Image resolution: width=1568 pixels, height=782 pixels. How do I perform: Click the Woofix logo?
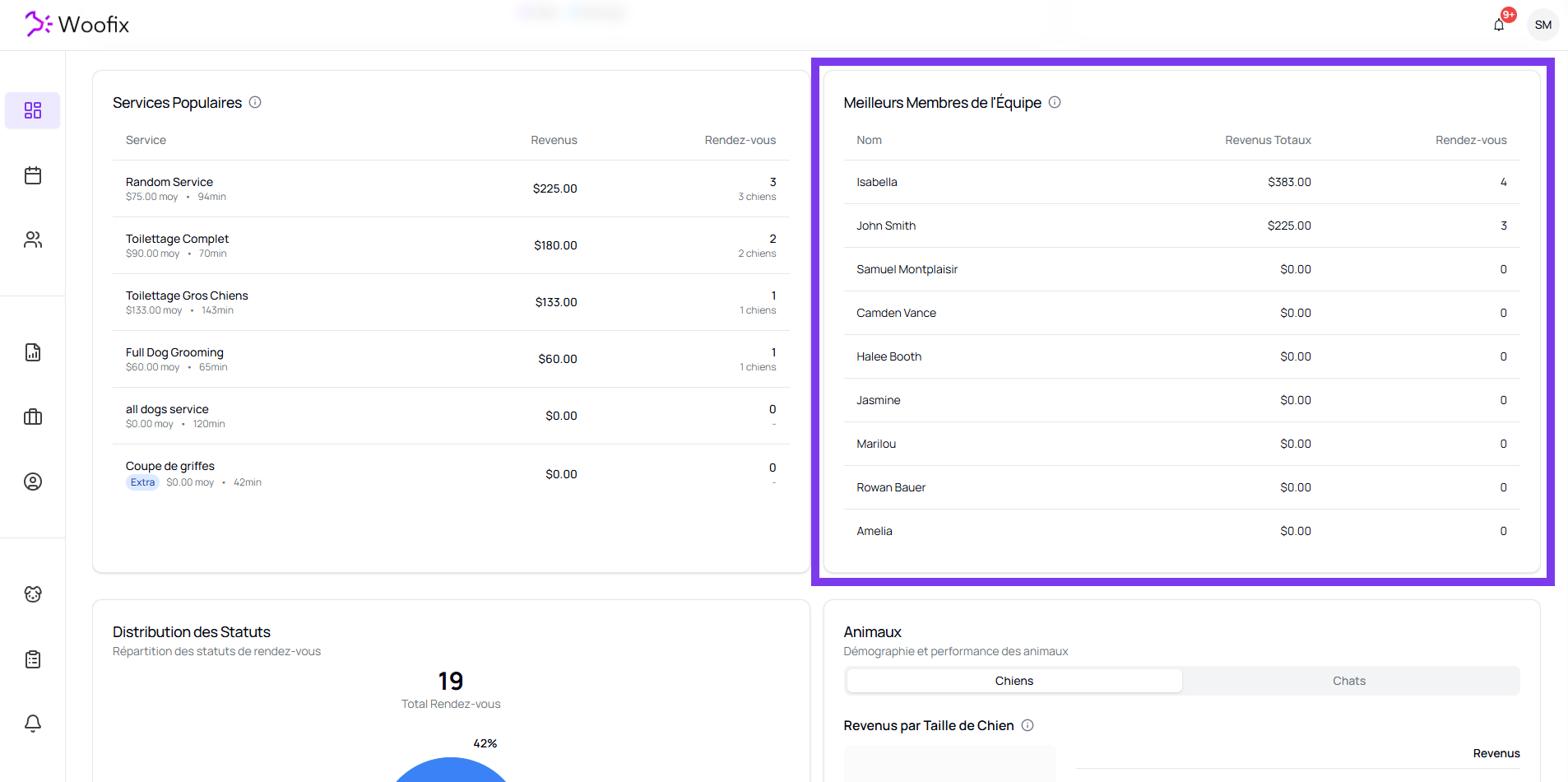77,25
